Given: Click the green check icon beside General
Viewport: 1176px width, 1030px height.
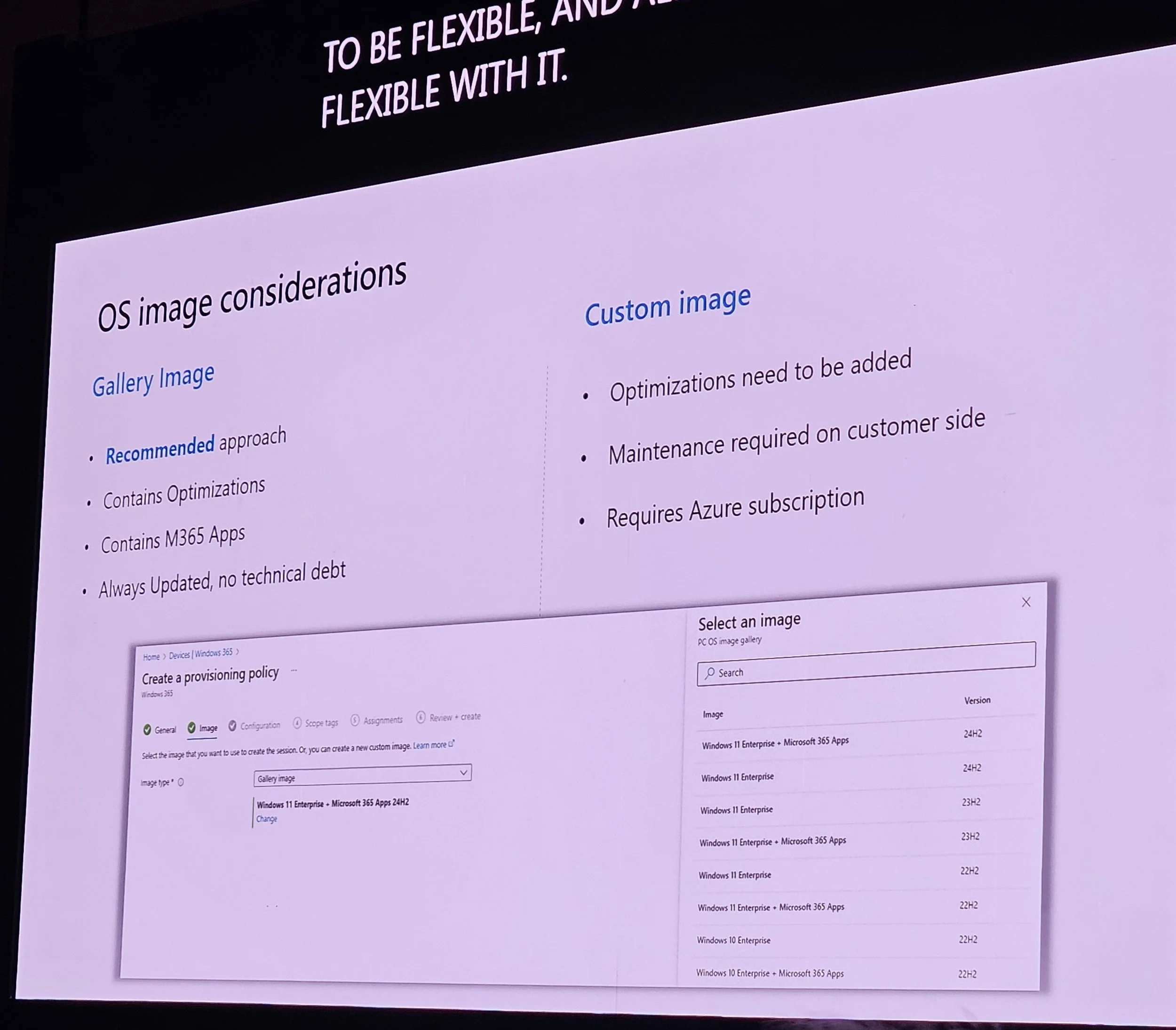Looking at the screenshot, I should [x=147, y=729].
